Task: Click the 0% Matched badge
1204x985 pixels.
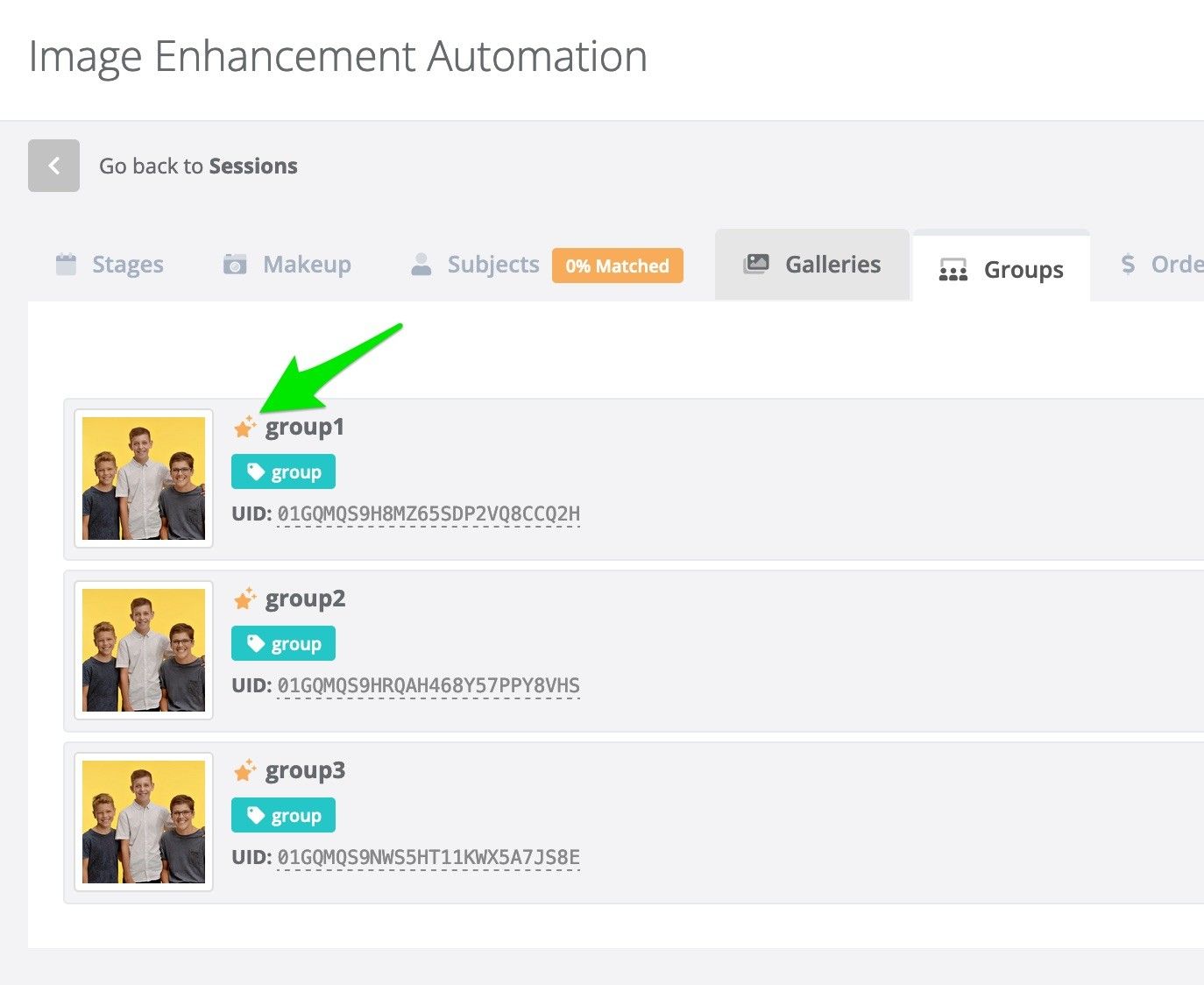Action: (617, 266)
